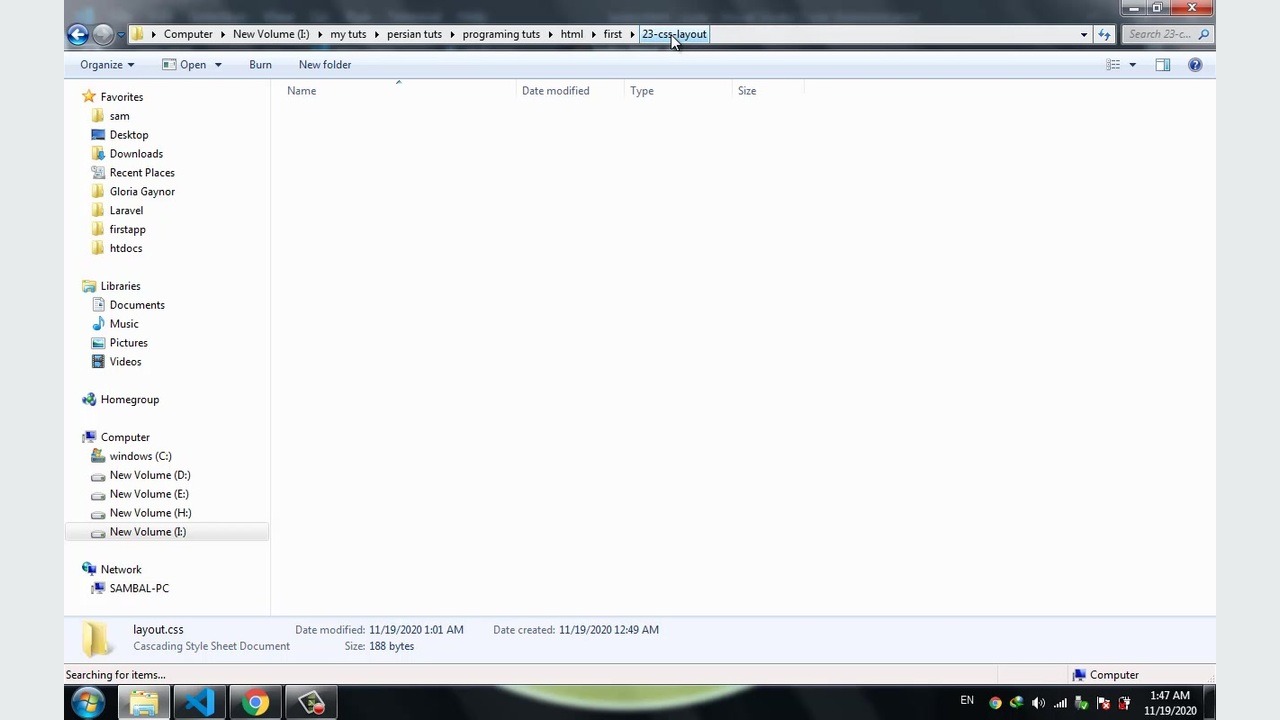Expand the arrow after 'programing tuts' breadcrumb
The width and height of the screenshot is (1280, 720).
click(550, 34)
